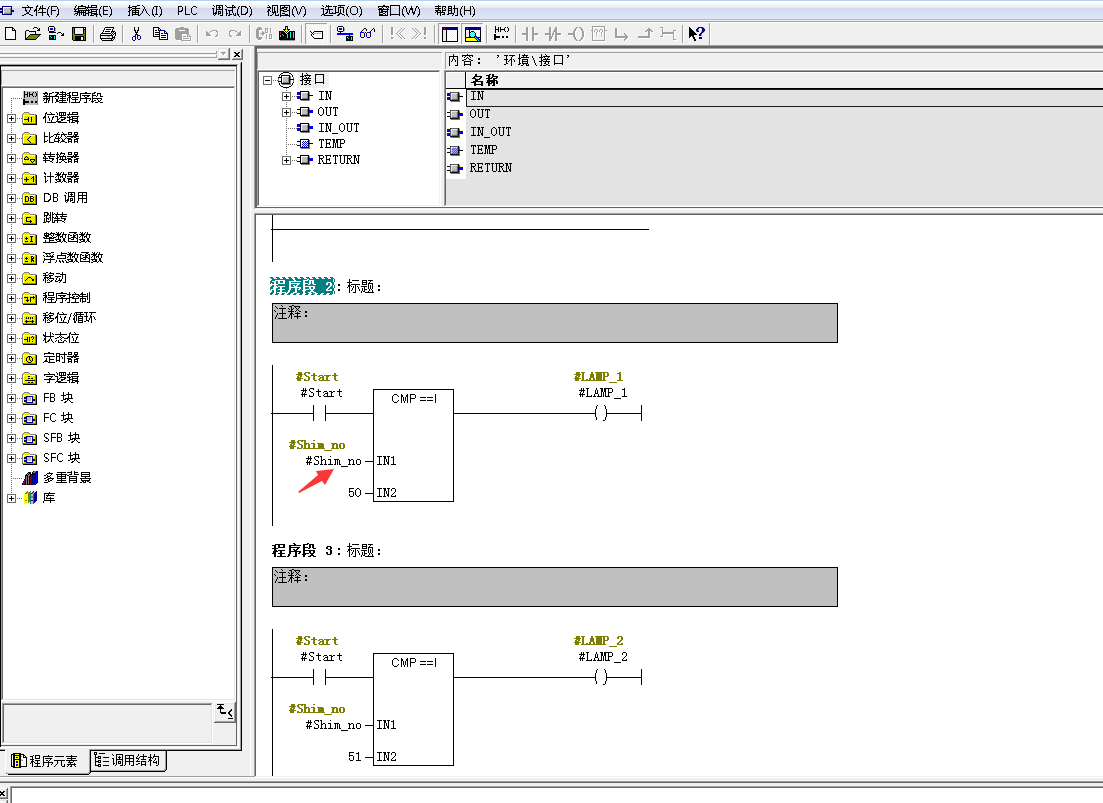Screen dimensions: 1103x803
Task: Click the #Shim_no IN1 operand in 程序段 2
Action: [334, 461]
